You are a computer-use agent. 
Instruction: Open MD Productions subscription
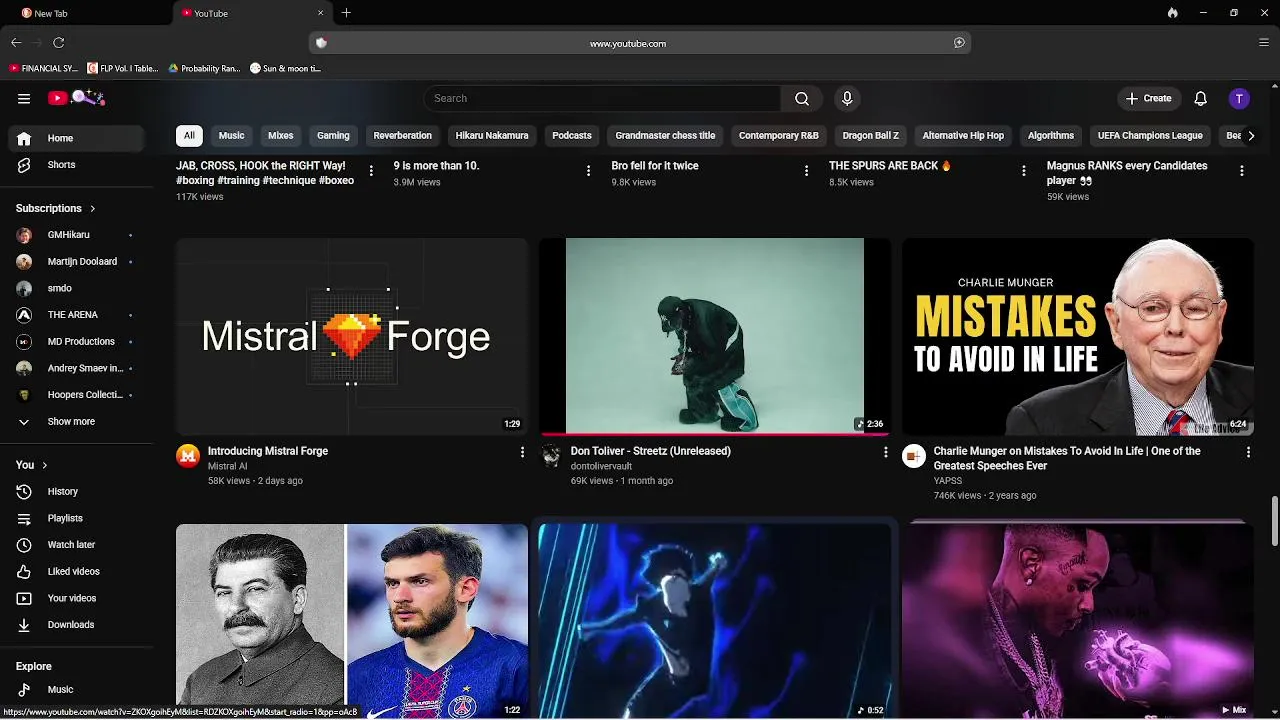[76, 341]
